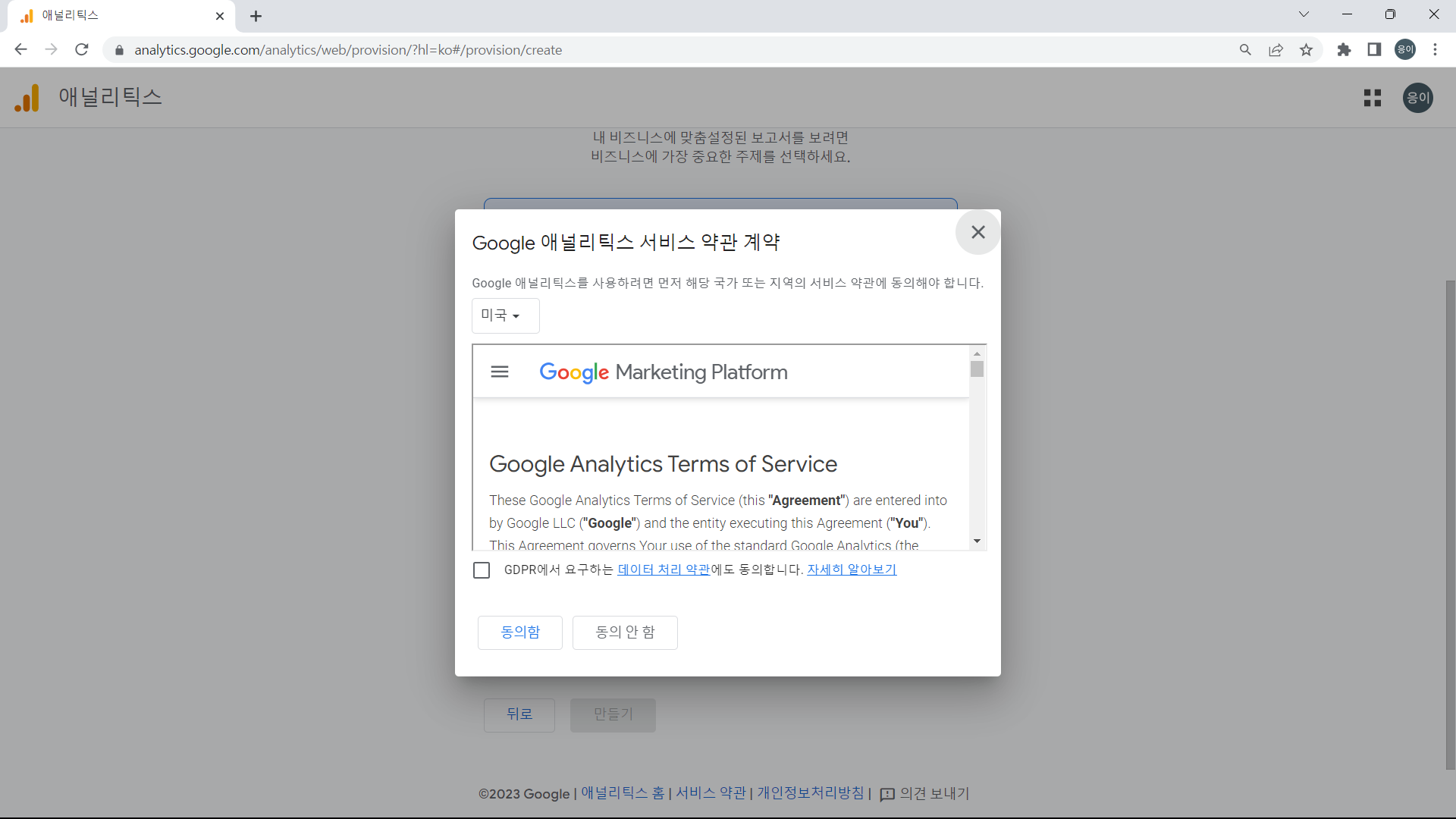Viewport: 1456px width, 819px height.
Task: Click the 동의함 agree button
Action: (519, 632)
